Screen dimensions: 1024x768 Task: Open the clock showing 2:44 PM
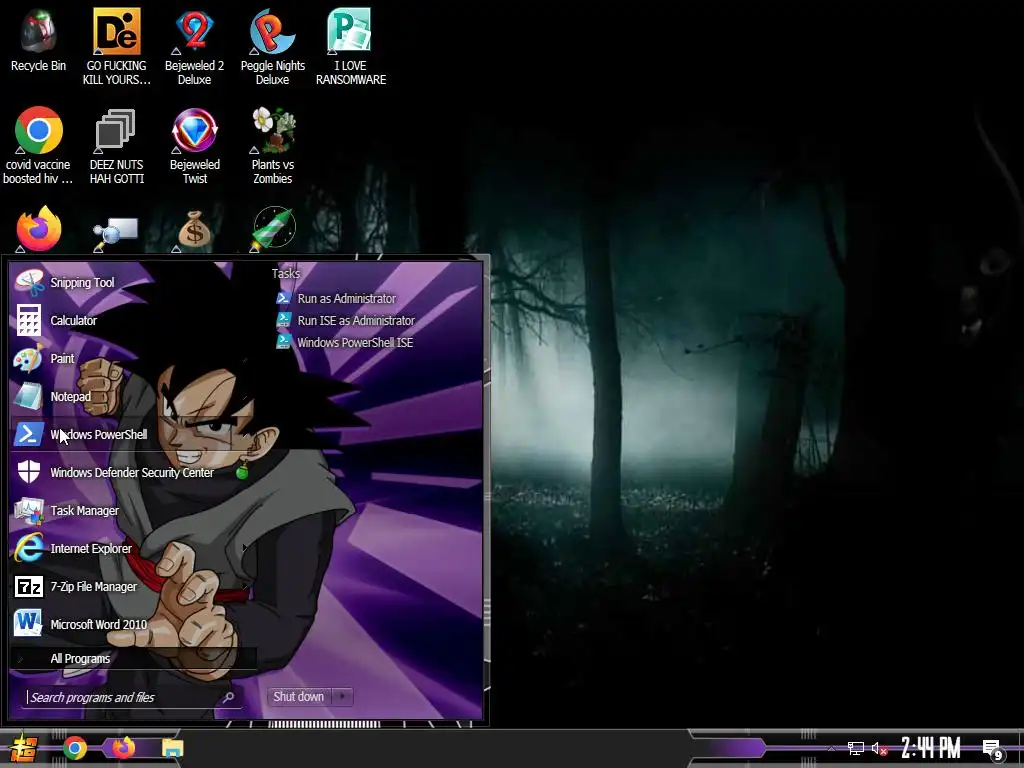coord(931,748)
